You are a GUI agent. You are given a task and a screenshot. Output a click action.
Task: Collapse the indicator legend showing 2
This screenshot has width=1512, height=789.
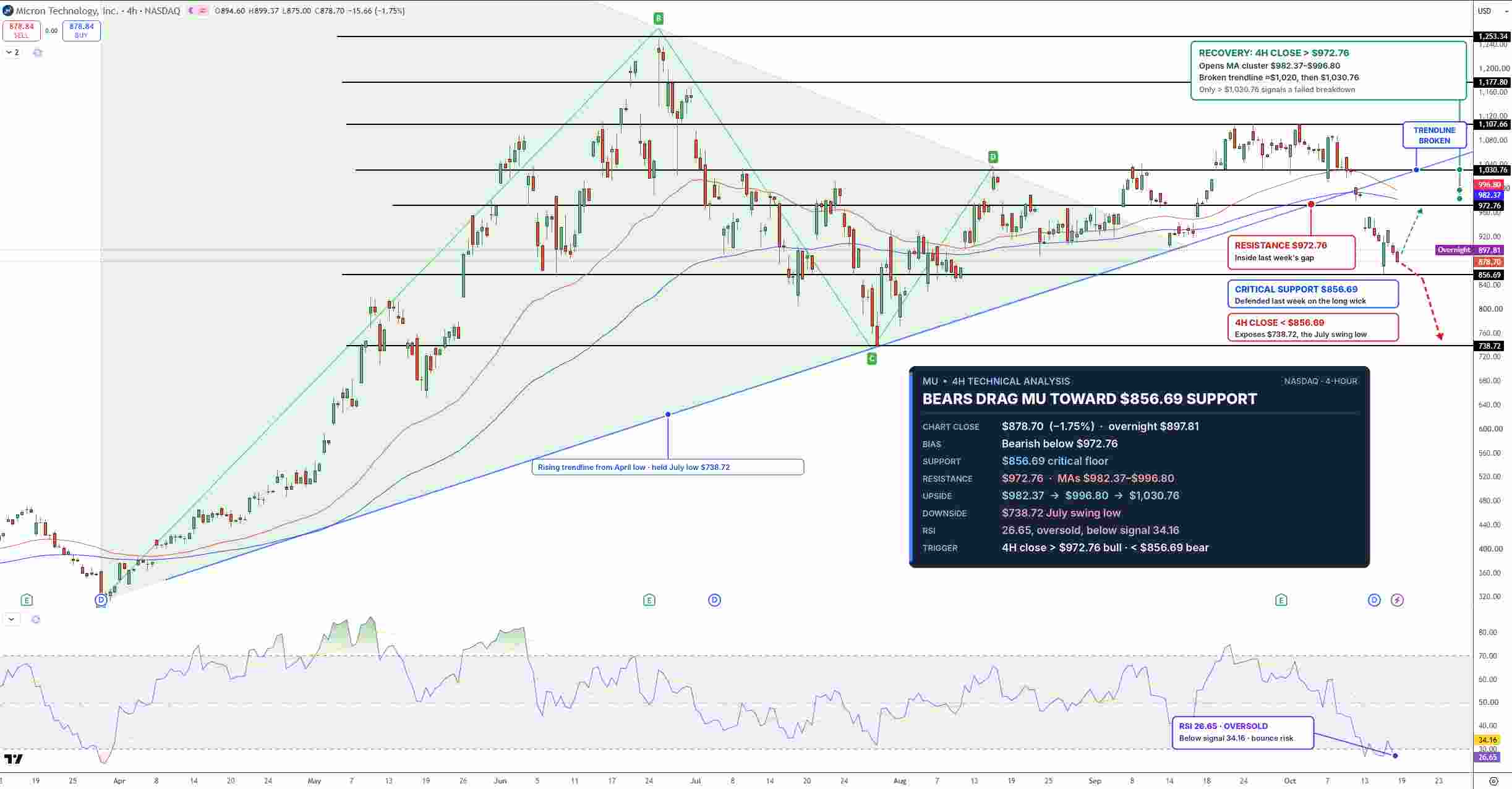(x=12, y=53)
